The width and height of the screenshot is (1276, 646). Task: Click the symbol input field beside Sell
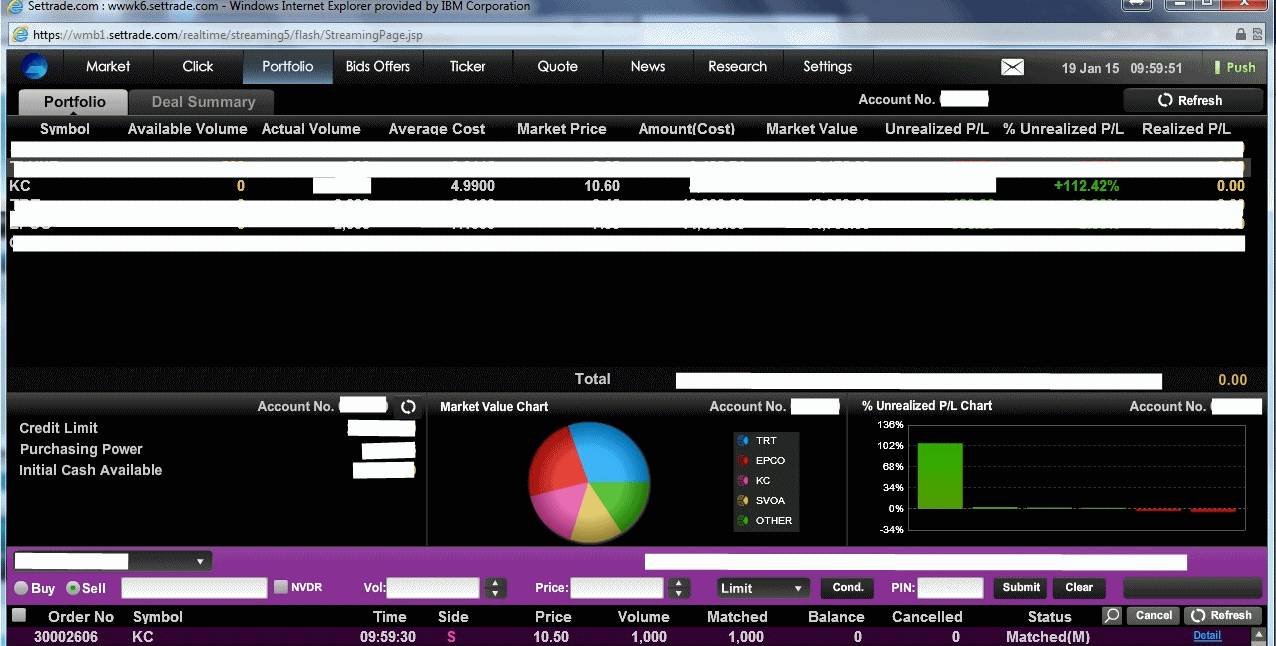coord(194,588)
